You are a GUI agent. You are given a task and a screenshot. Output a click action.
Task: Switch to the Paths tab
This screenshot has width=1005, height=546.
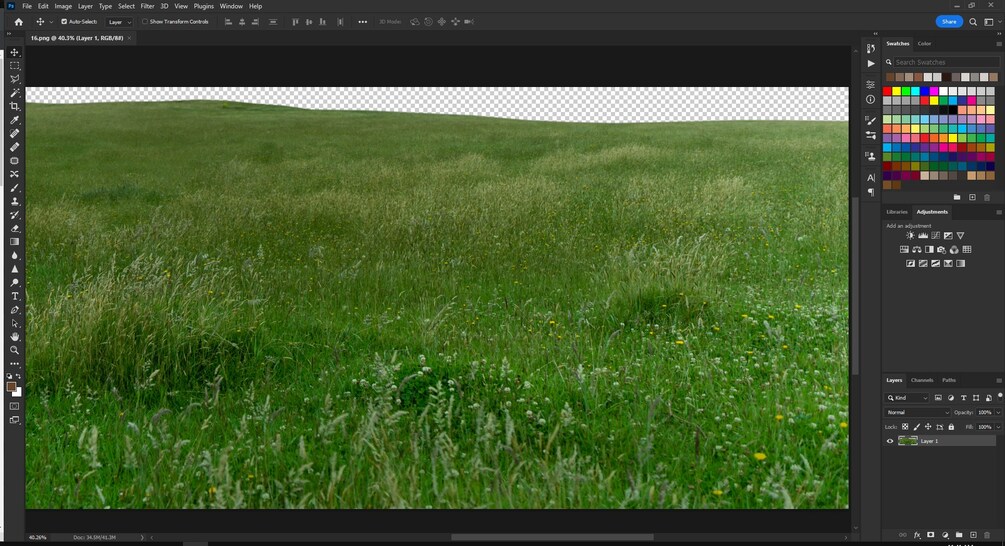[x=949, y=380]
